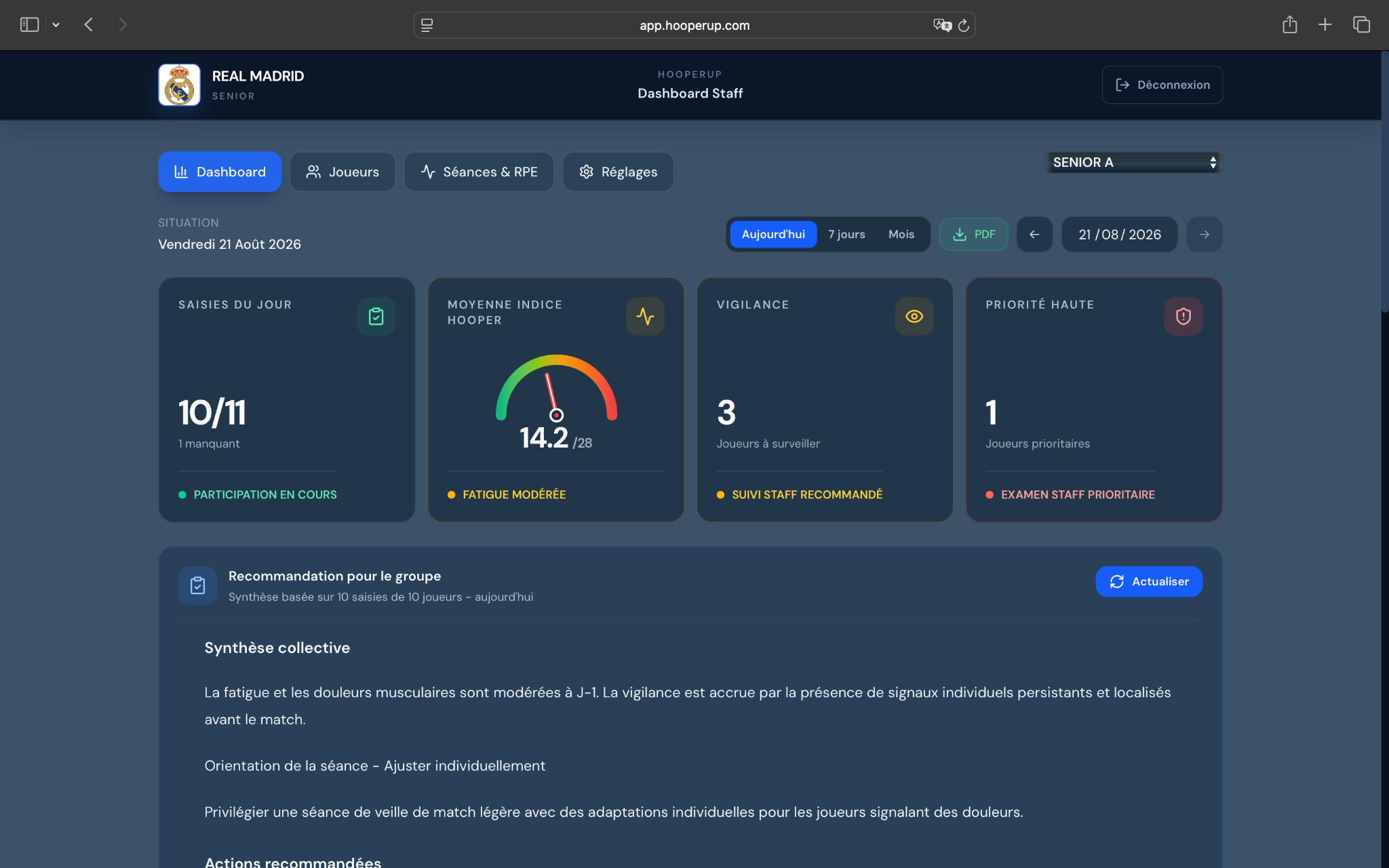Click the translate icon in address bar
The height and width of the screenshot is (868, 1389).
942,25
